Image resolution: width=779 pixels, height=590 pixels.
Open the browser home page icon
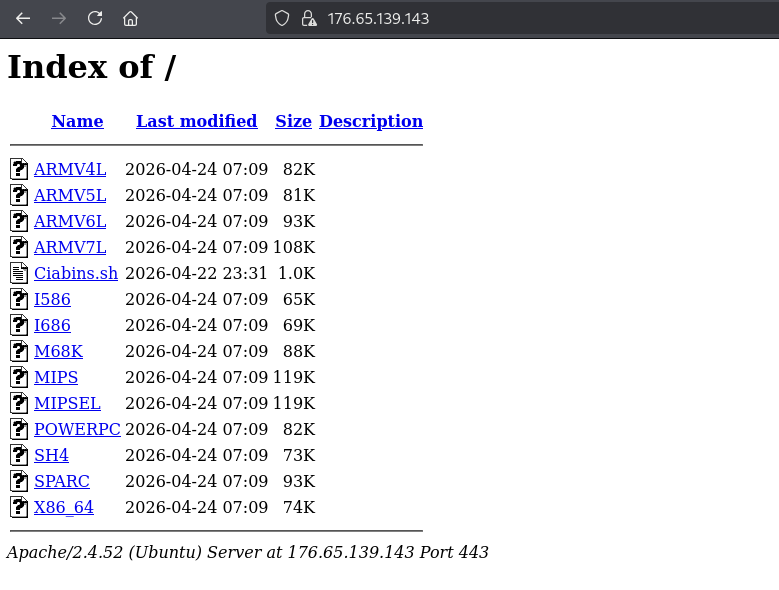130,19
